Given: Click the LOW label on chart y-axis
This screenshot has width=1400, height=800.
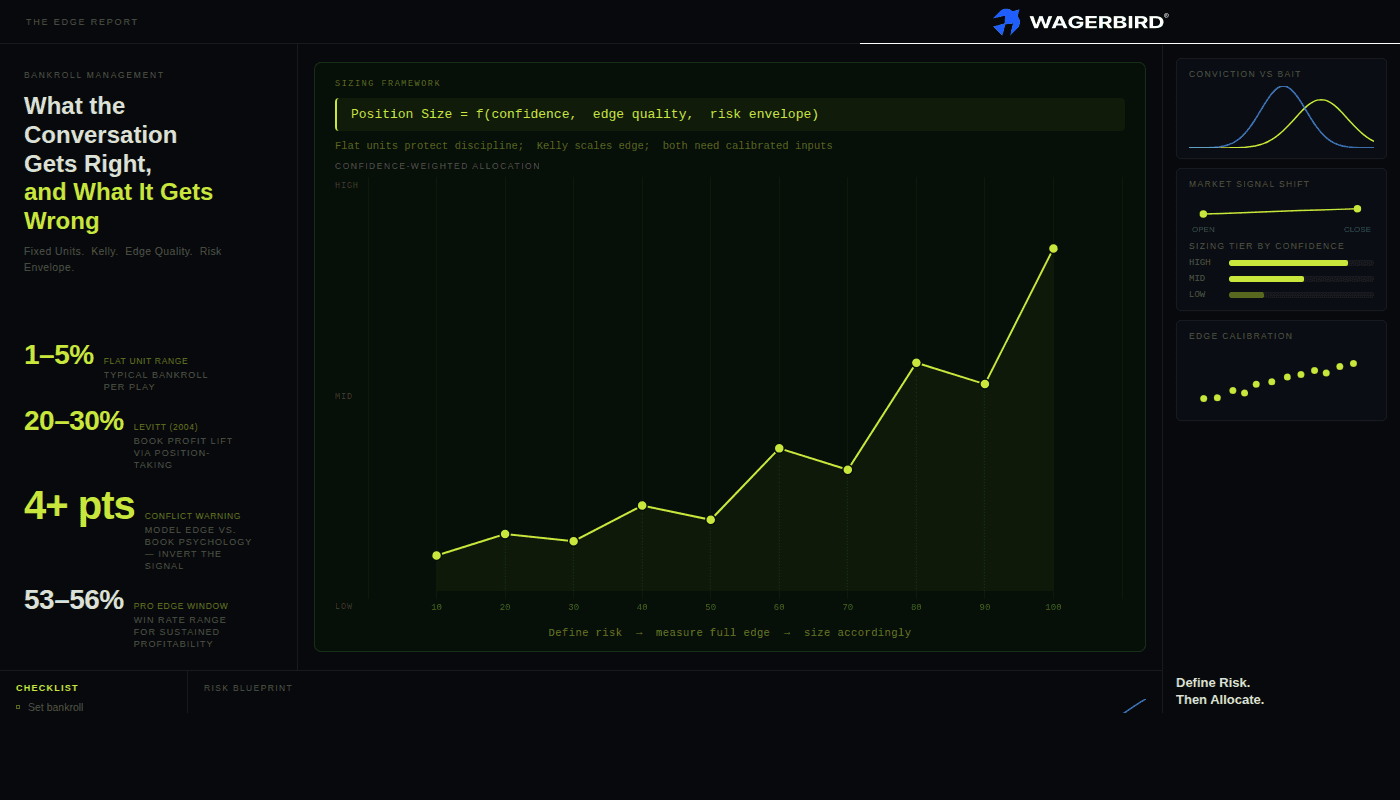Looking at the screenshot, I should pyautogui.click(x=344, y=606).
